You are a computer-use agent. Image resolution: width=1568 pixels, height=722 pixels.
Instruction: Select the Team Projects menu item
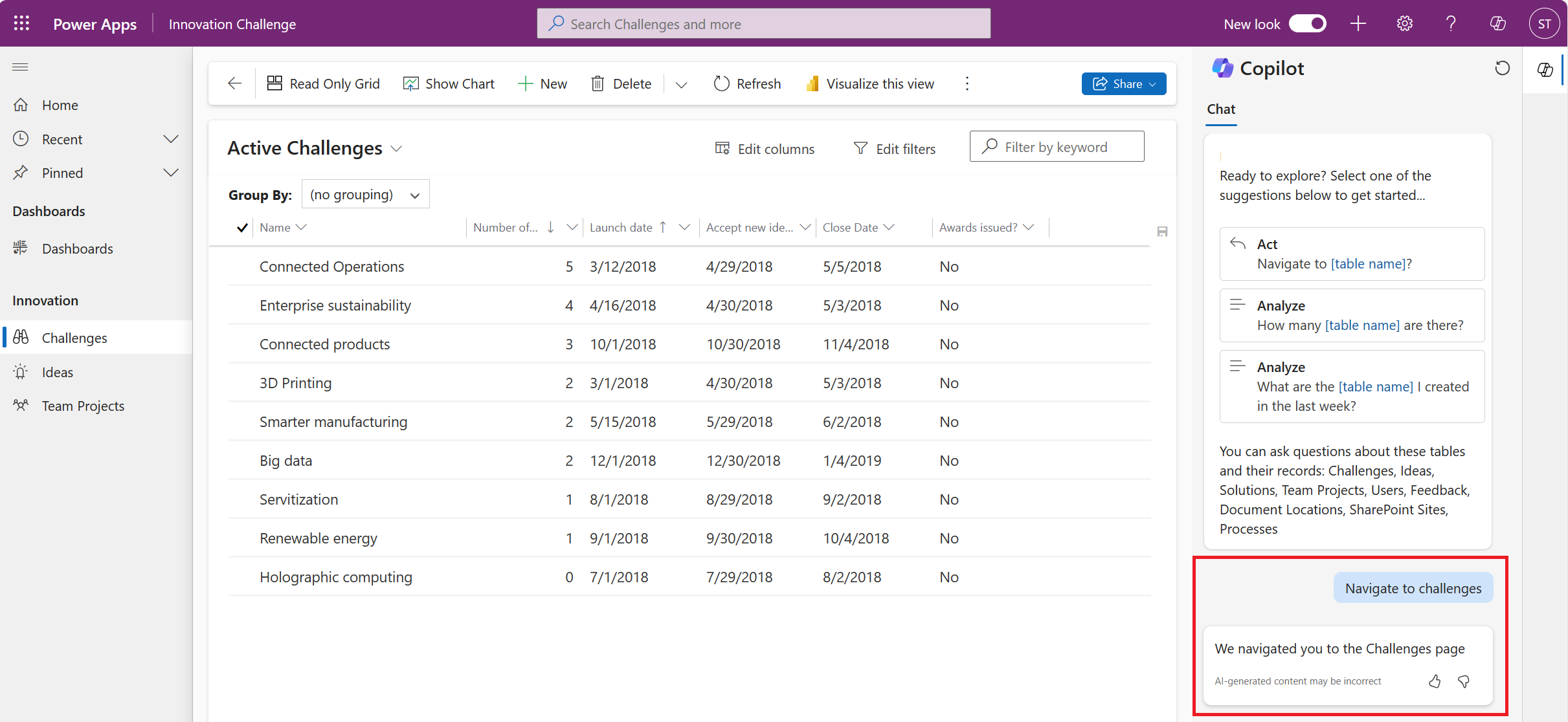tap(83, 405)
